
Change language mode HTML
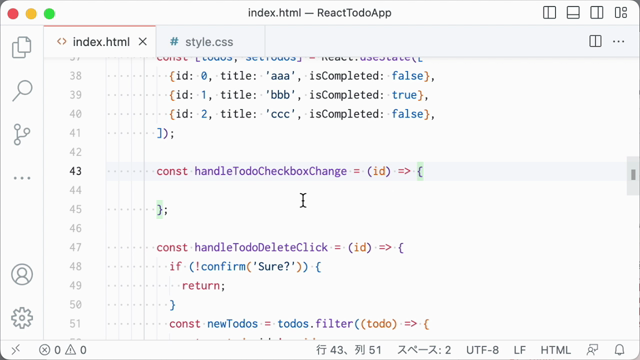coord(556,350)
